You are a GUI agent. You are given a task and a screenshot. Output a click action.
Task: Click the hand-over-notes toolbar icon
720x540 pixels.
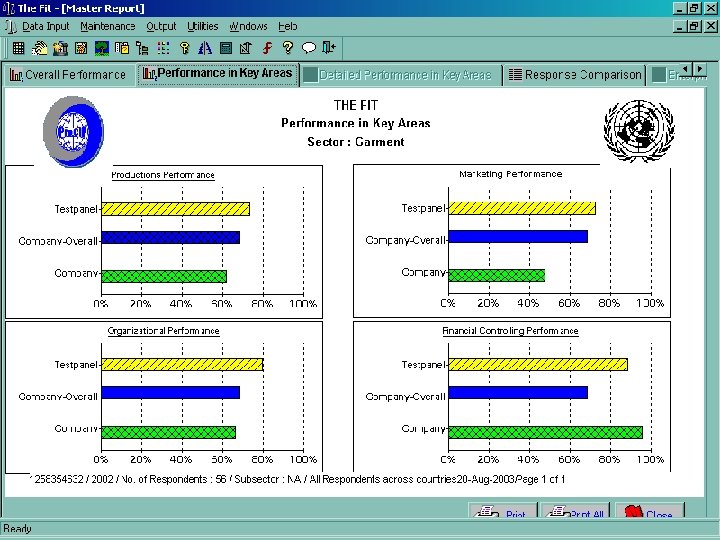tap(39, 48)
